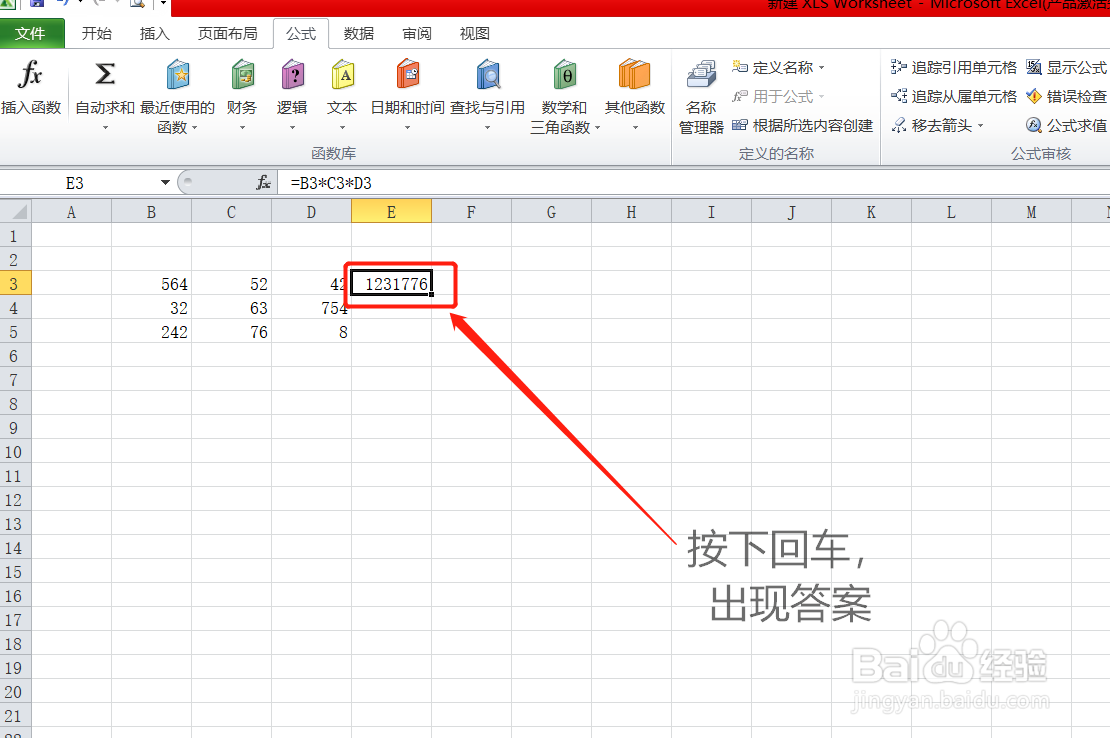
Task: Select row 17 header
Action: [x=16, y=620]
